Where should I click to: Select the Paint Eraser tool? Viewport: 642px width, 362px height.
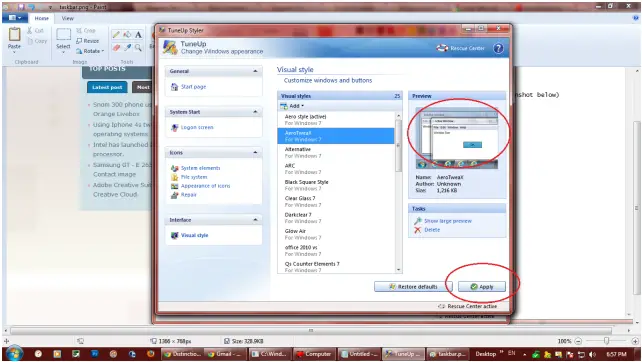click(116, 48)
